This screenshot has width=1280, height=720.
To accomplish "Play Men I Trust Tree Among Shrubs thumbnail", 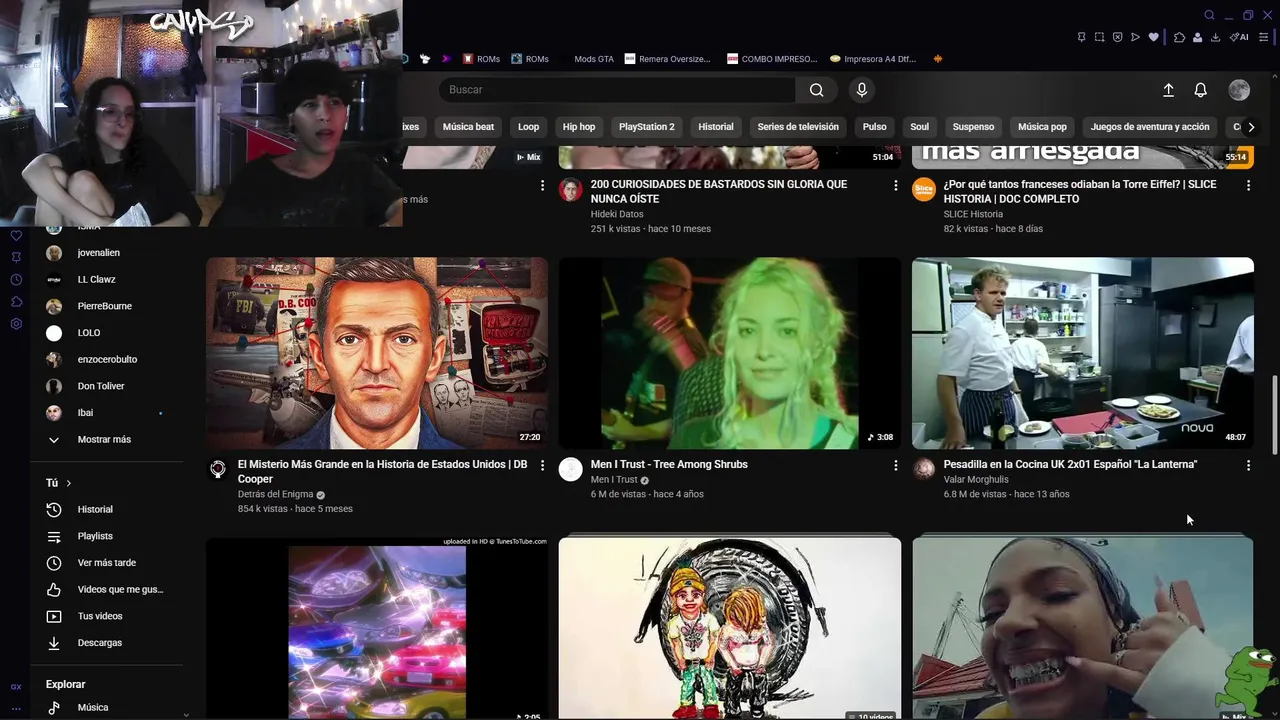I will tap(730, 353).
